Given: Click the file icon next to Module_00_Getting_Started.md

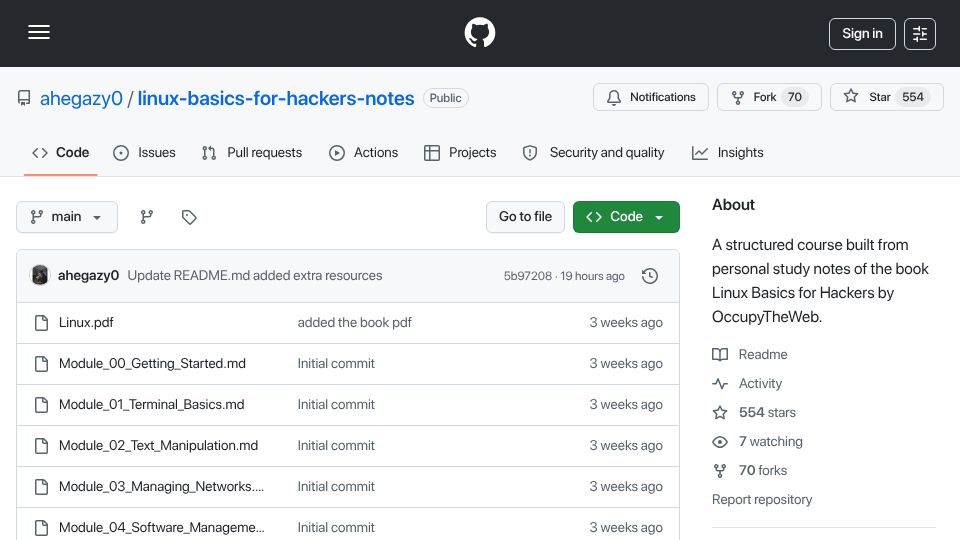Looking at the screenshot, I should pyautogui.click(x=42, y=364).
